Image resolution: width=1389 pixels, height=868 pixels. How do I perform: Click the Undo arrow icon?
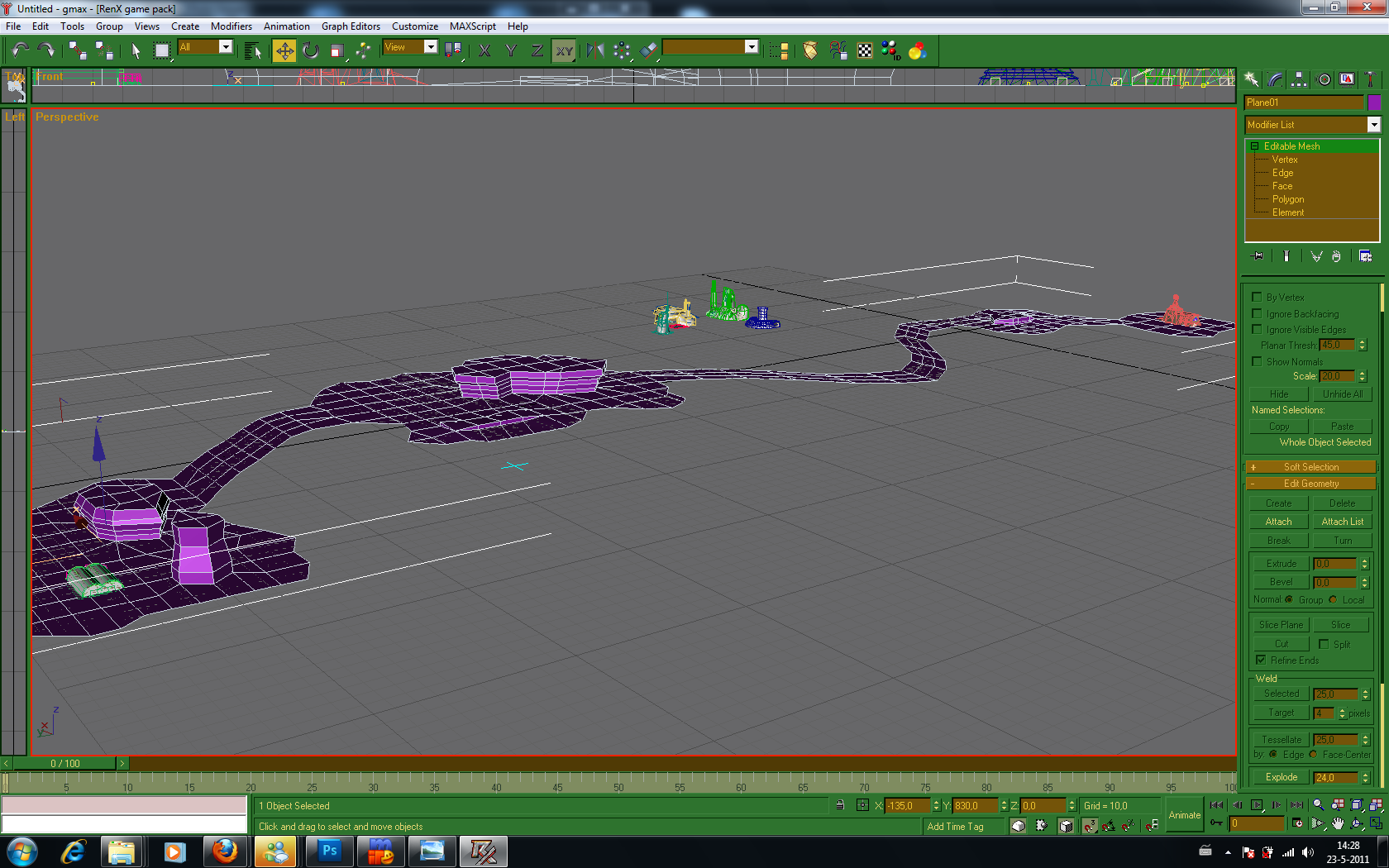(20, 51)
